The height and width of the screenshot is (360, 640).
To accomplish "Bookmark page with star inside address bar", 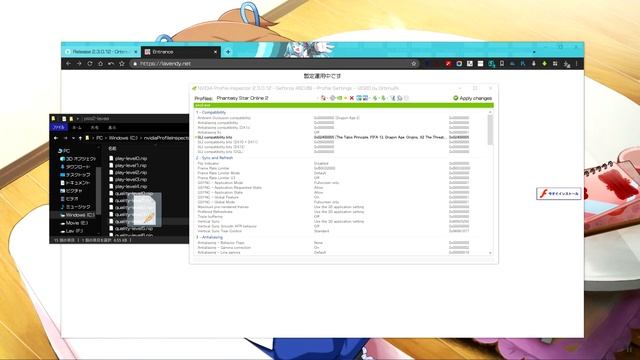I will [x=413, y=64].
